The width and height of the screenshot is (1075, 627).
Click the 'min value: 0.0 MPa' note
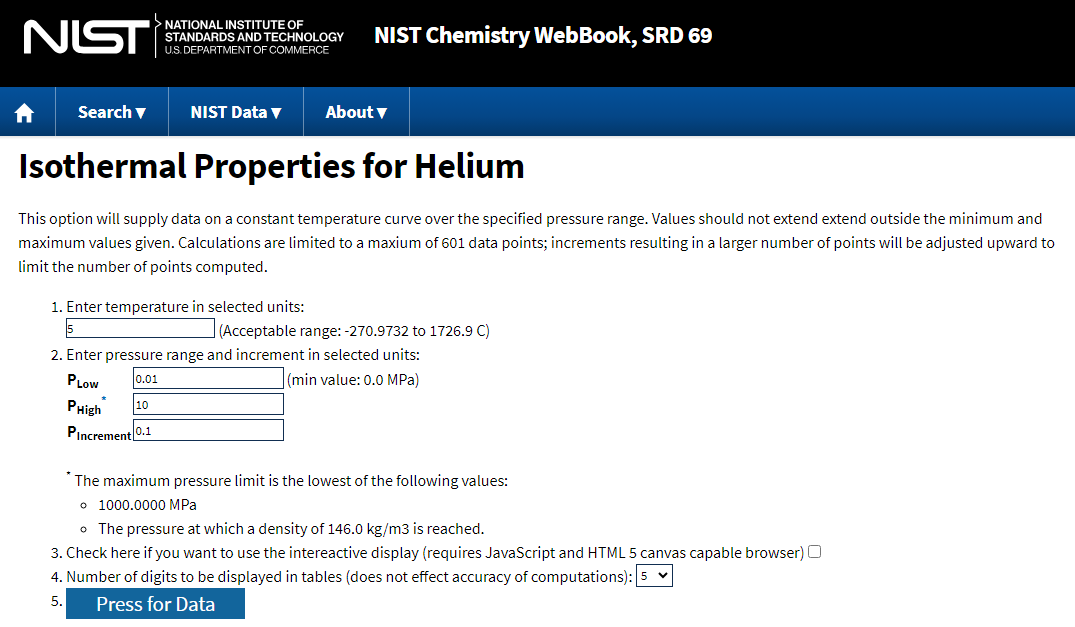[352, 379]
